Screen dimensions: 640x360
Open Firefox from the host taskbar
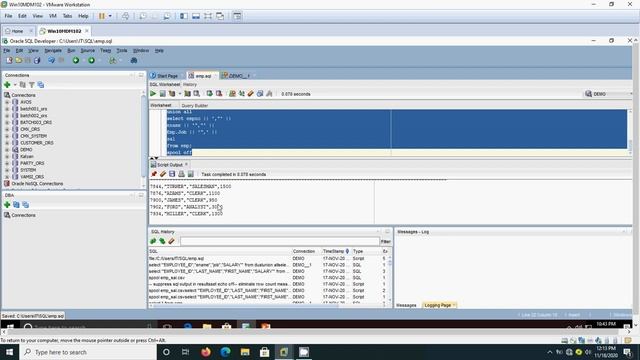206,352
